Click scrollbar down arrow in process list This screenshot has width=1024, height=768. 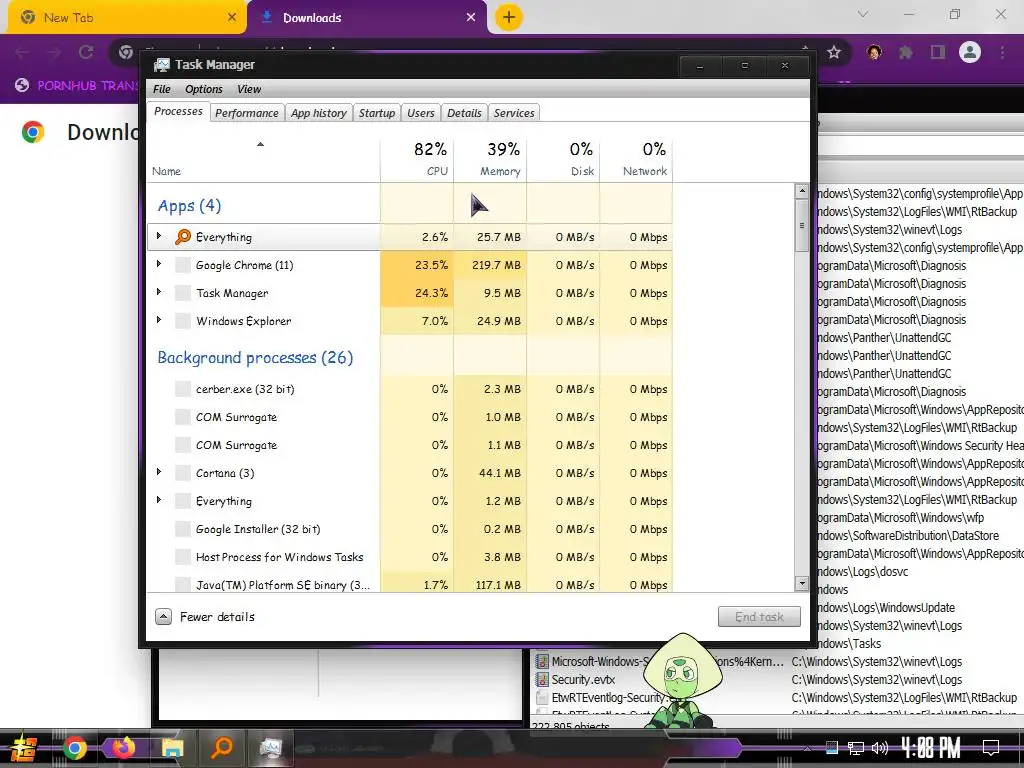(x=802, y=583)
